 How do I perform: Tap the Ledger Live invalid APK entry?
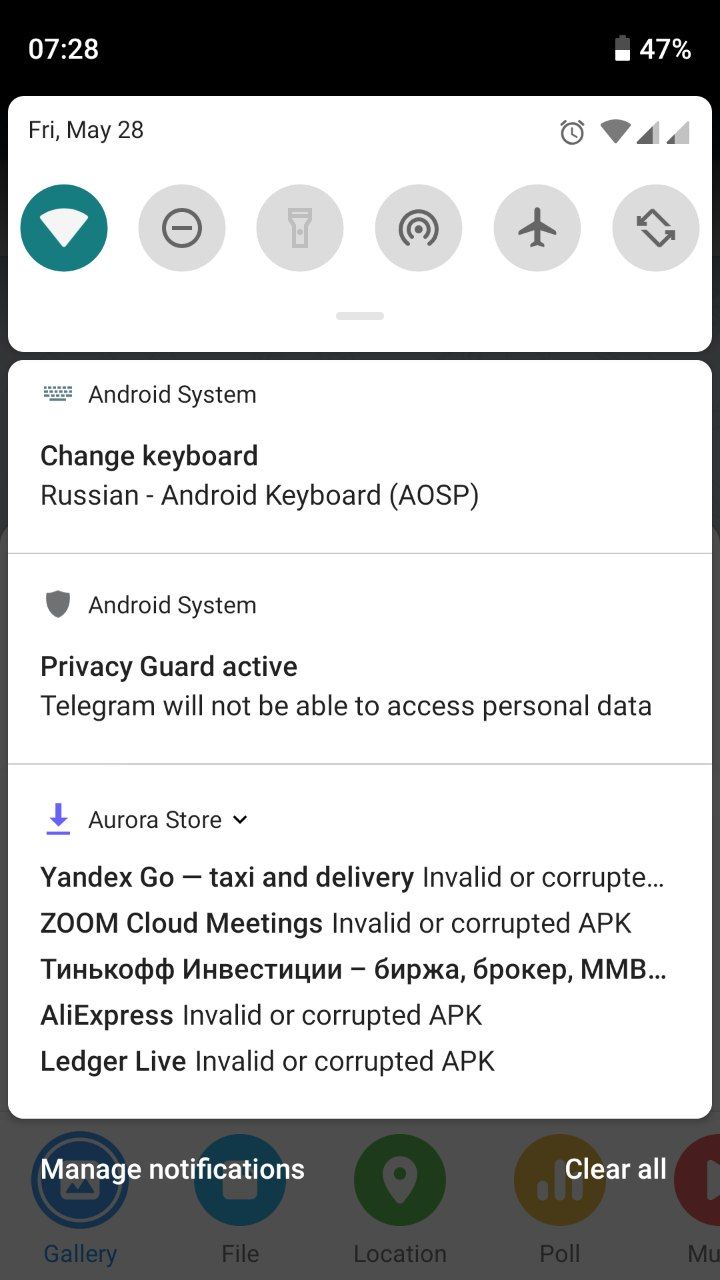267,1061
